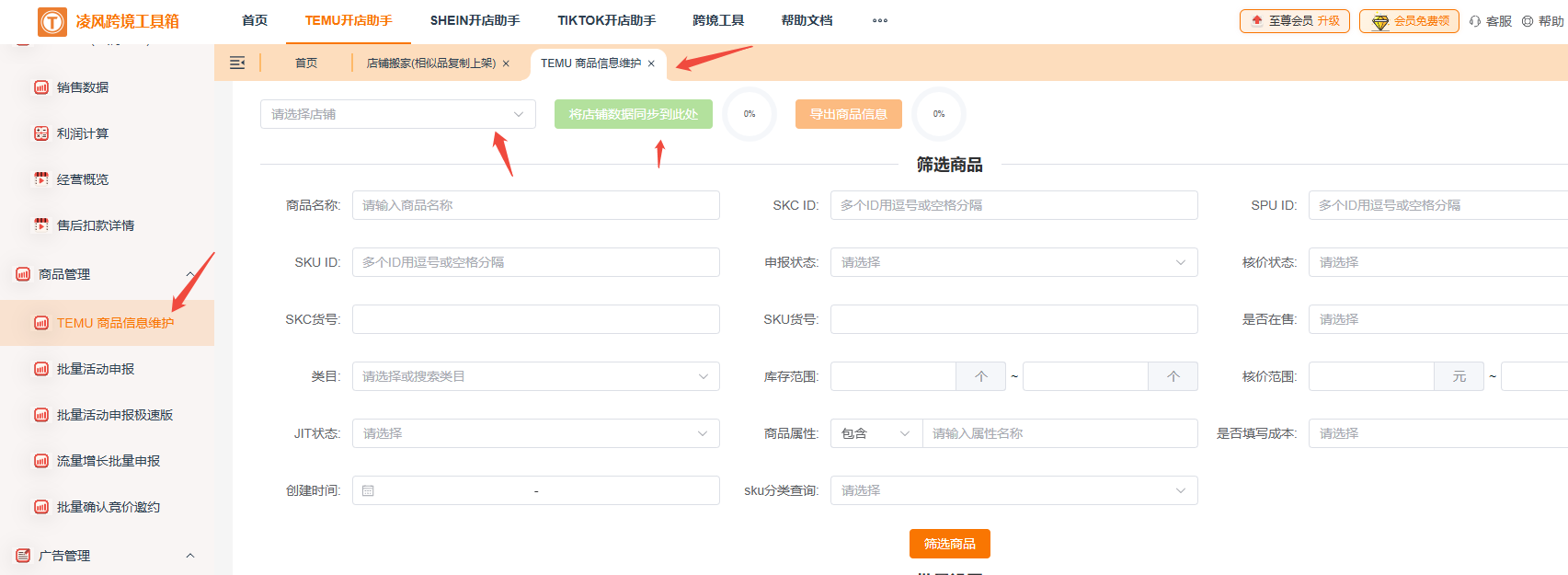Click the 核价范围 minimum input

[1372, 376]
